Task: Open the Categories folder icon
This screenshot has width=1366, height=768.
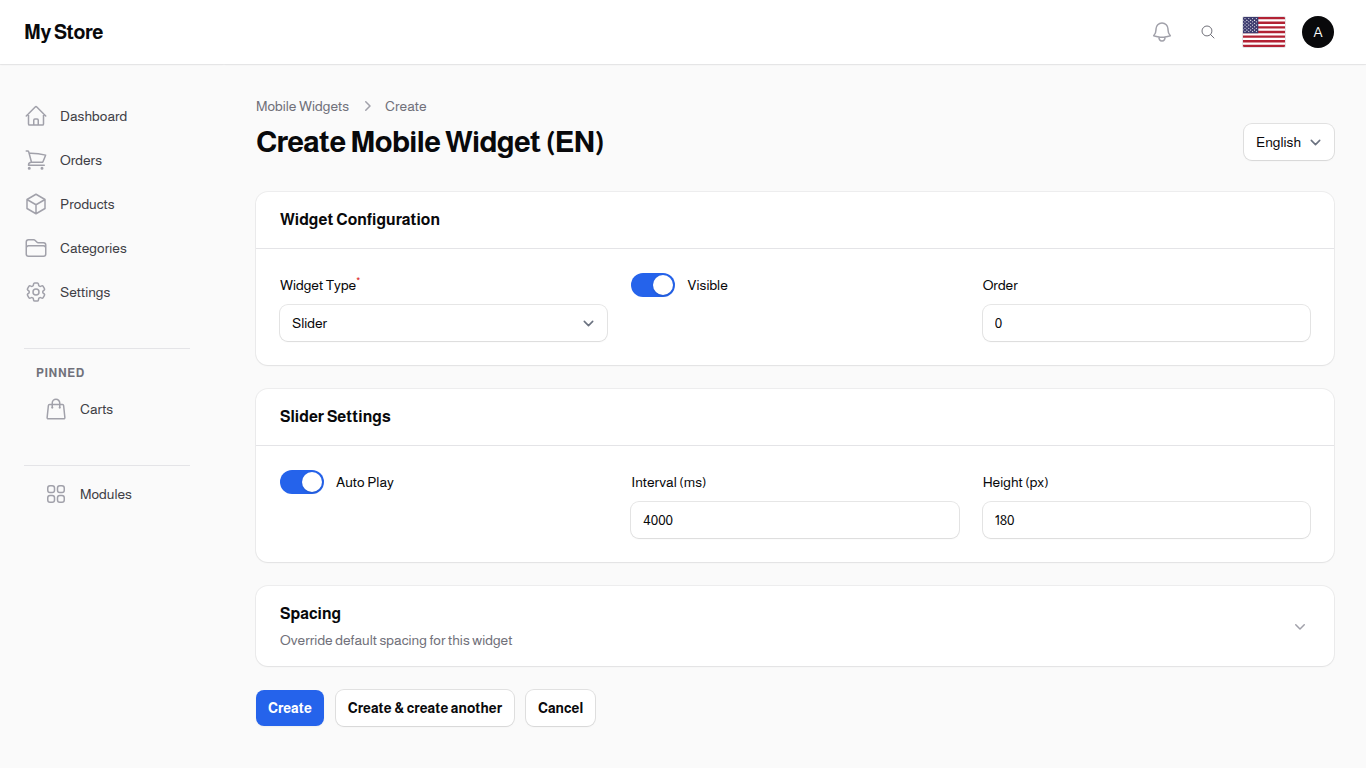Action: click(x=36, y=248)
